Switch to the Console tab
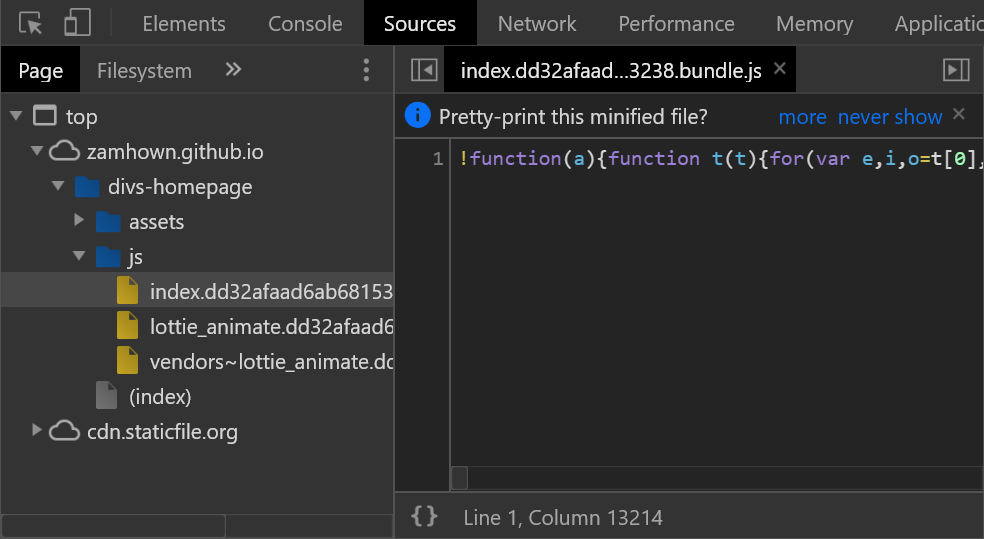 pyautogui.click(x=305, y=24)
